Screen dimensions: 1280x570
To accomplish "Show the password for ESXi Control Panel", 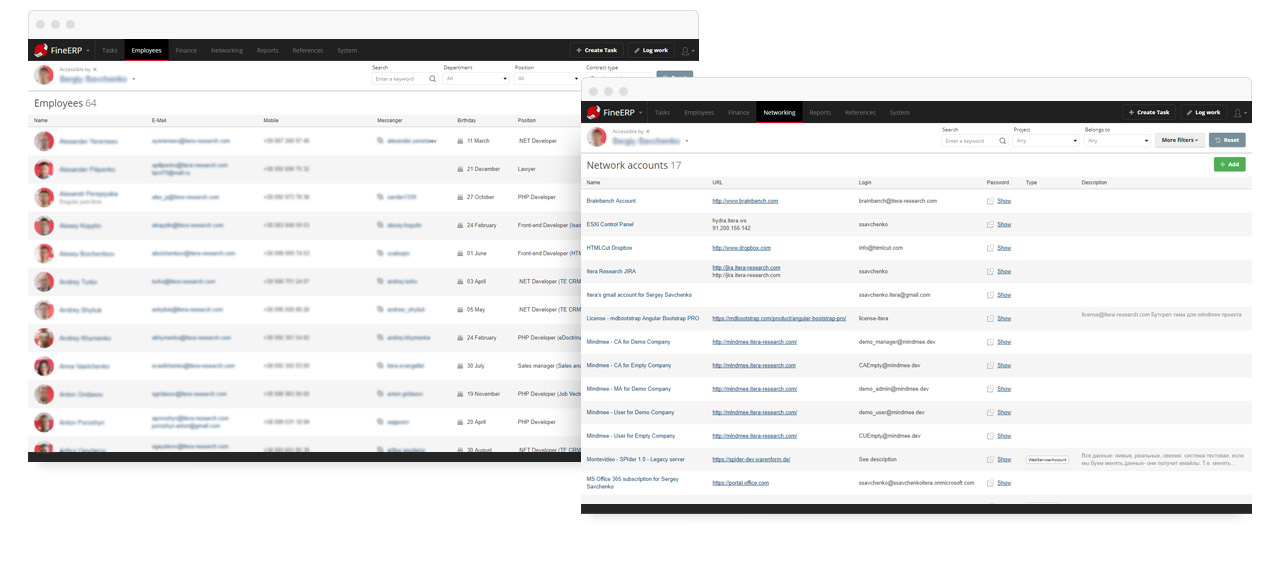I will tap(1004, 225).
